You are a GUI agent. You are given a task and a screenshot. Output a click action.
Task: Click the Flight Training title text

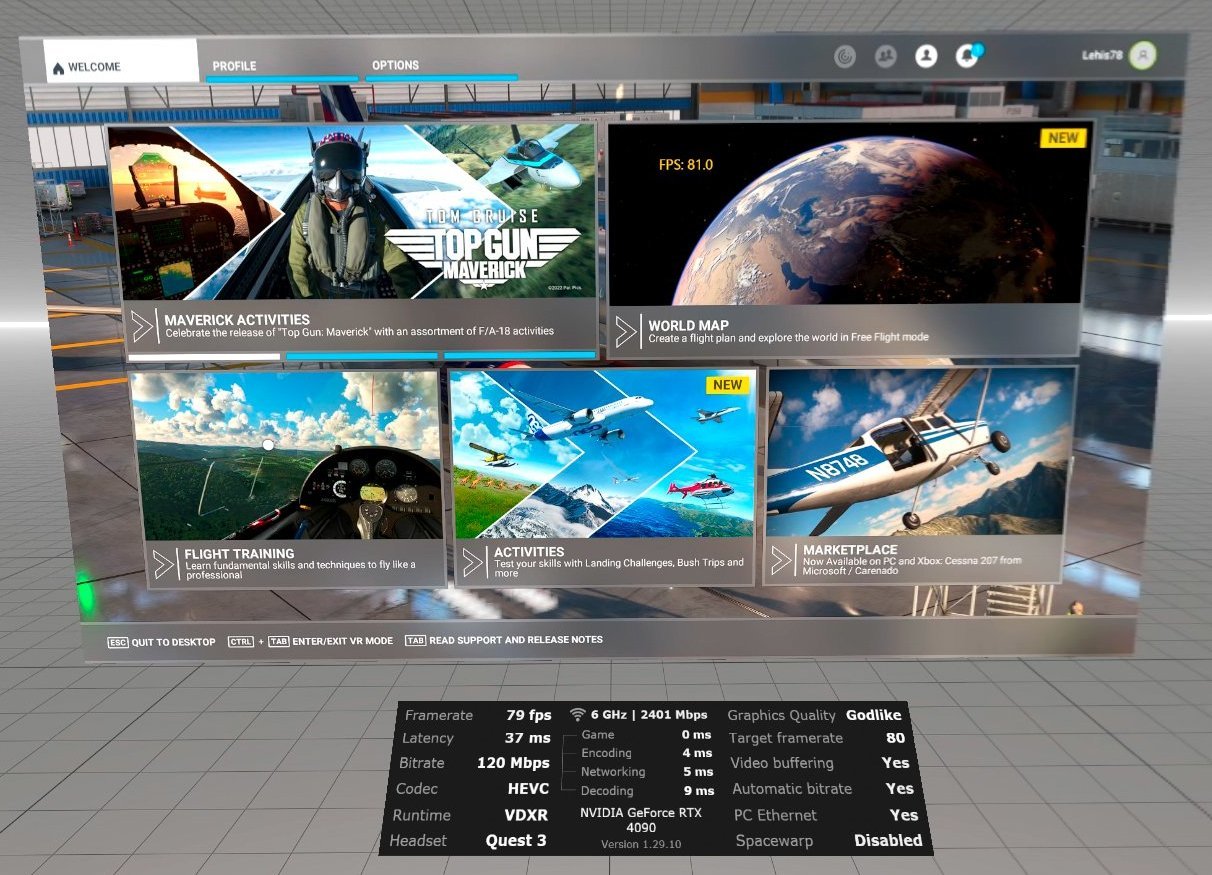[x=239, y=554]
